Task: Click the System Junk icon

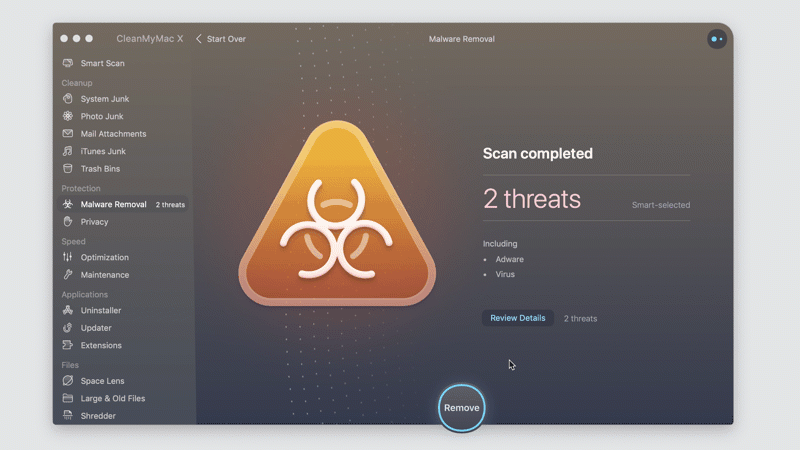Action: point(67,98)
